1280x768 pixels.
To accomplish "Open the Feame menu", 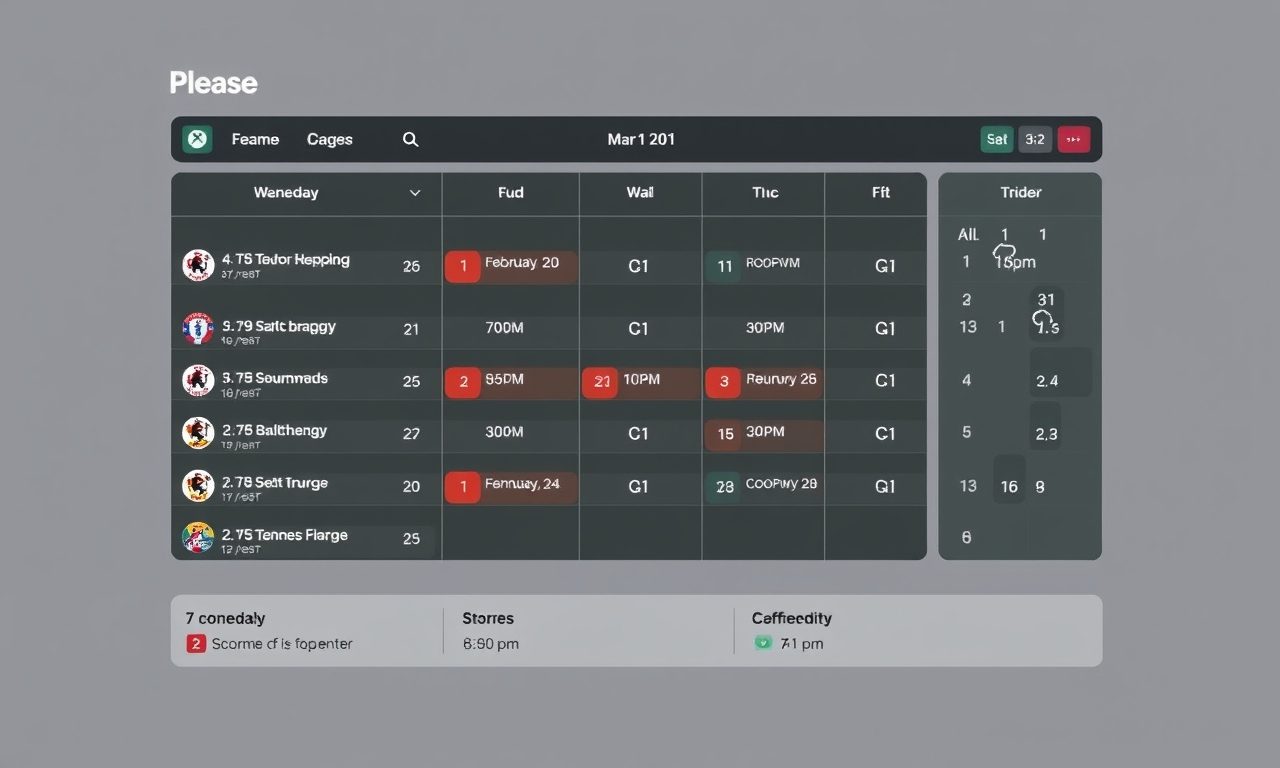I will [x=255, y=139].
